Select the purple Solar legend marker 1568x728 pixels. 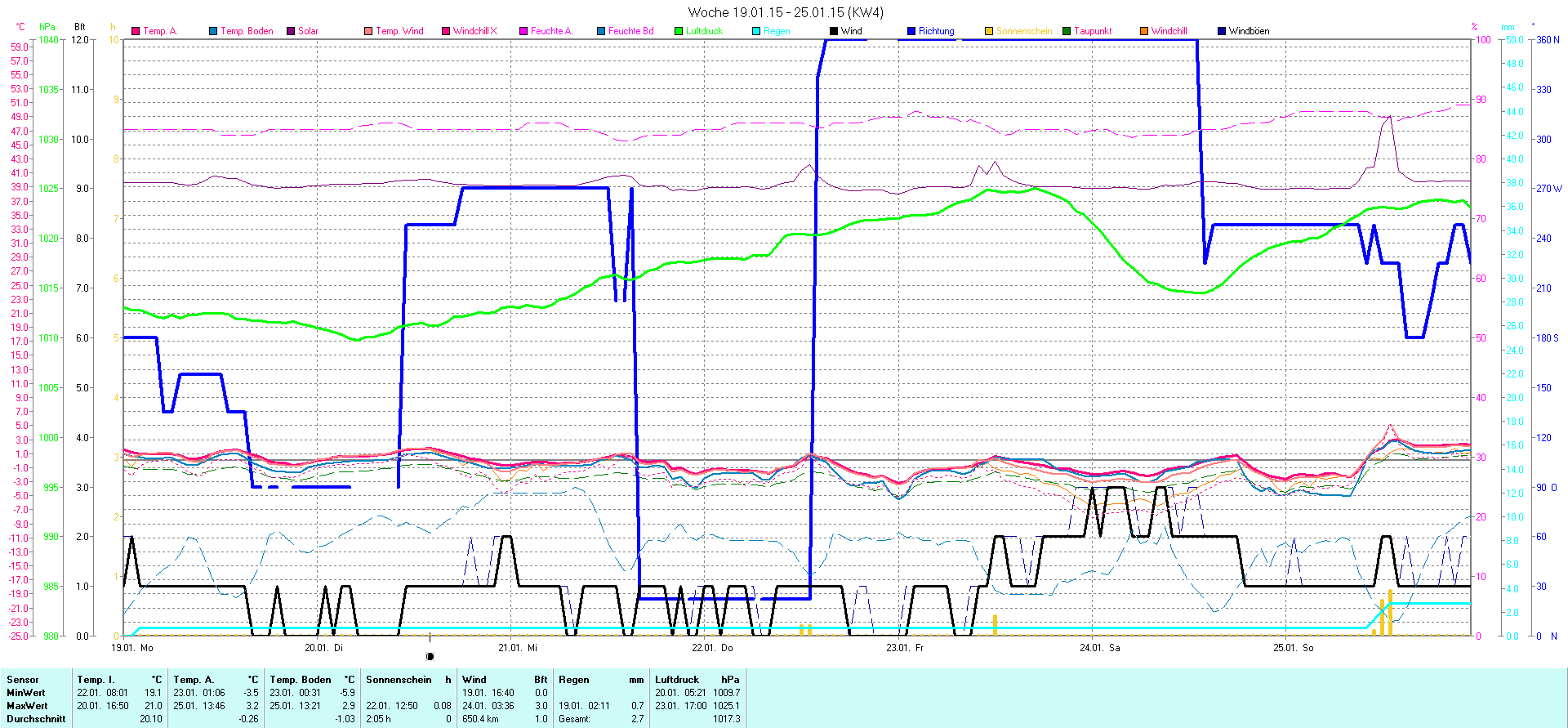click(291, 31)
